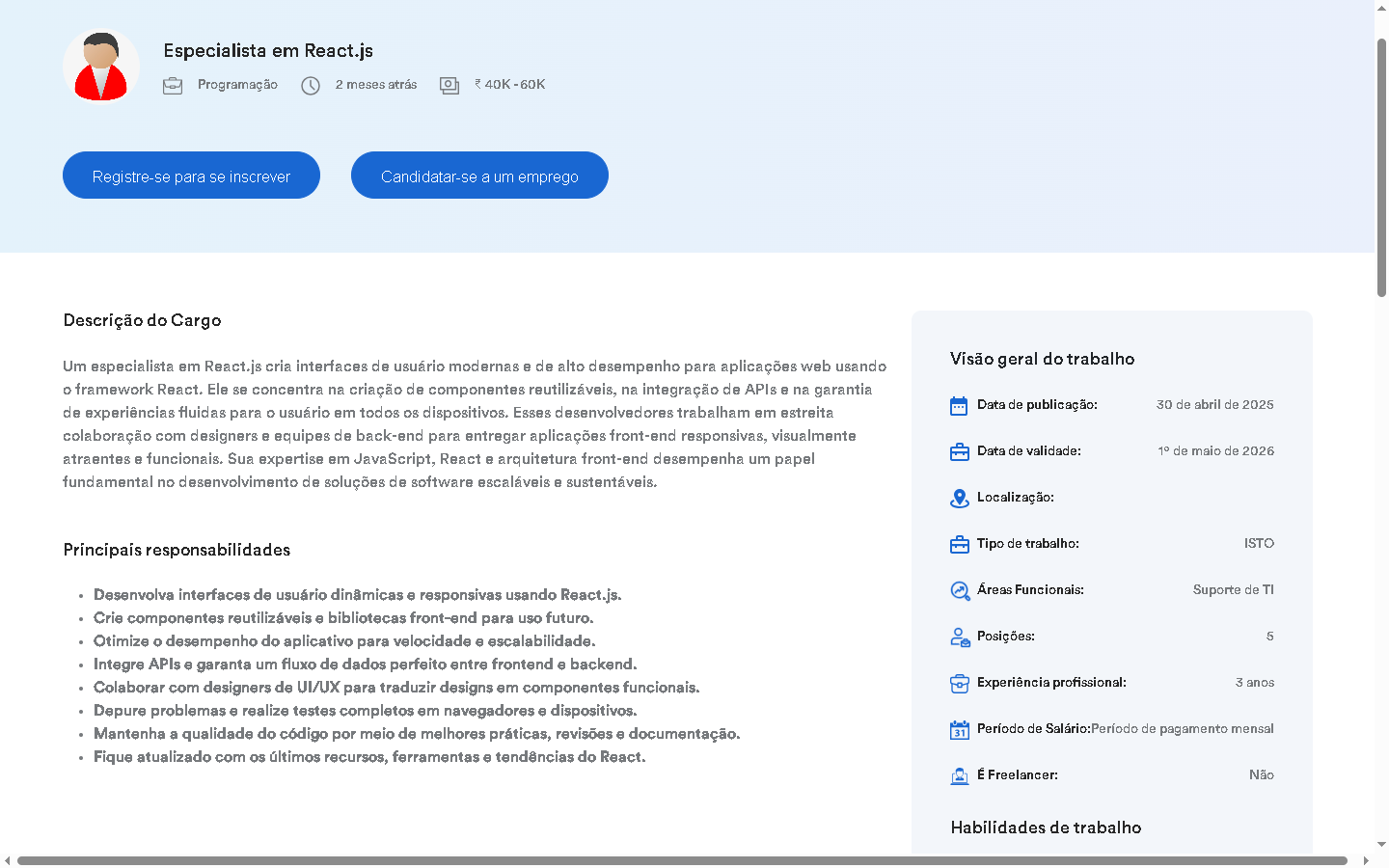Click the briefcase icon next to Programação
This screenshot has width=1389, height=868.
coord(173,86)
